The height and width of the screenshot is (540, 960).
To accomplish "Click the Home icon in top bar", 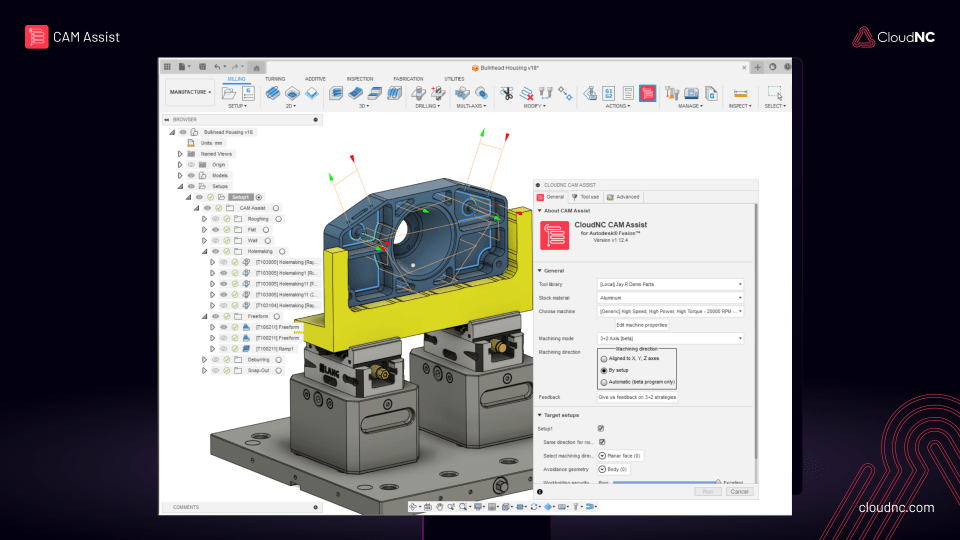I will point(256,67).
